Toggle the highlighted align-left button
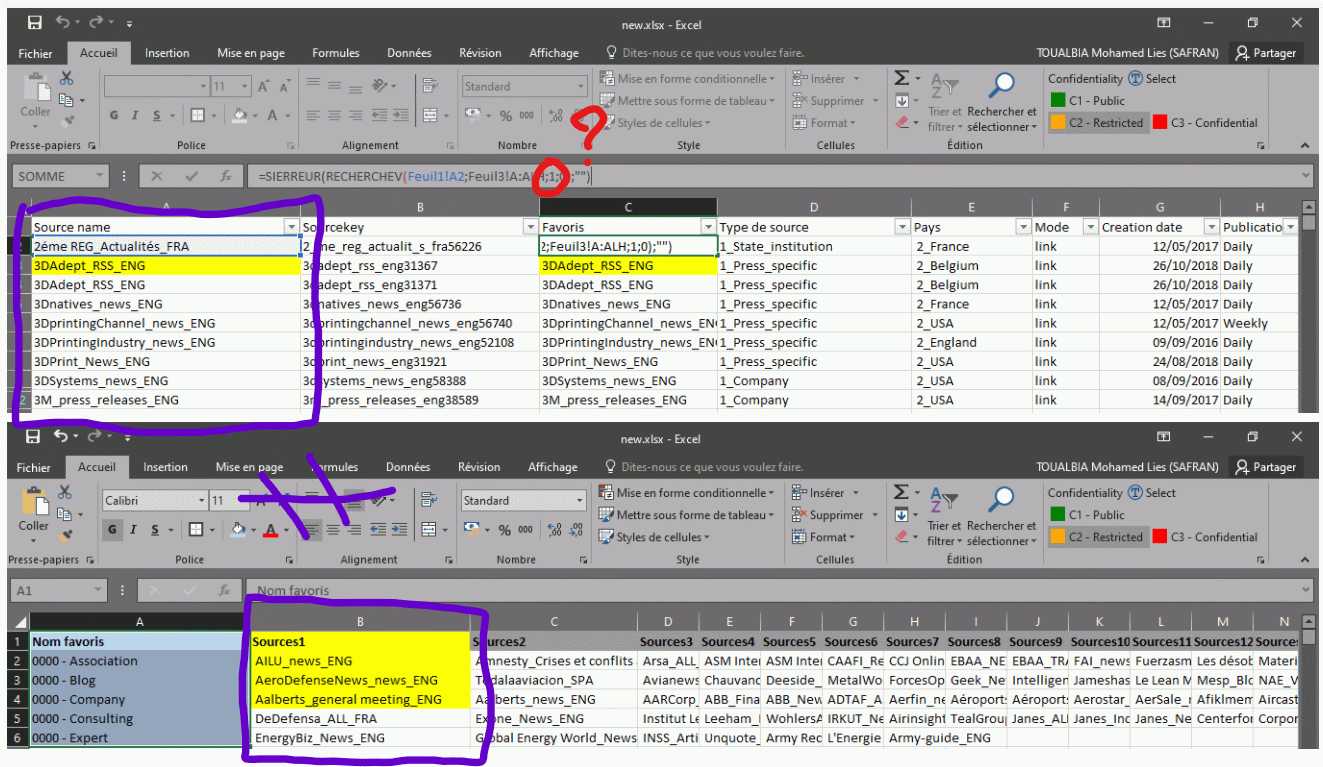The height and width of the screenshot is (767, 1323). coord(311,530)
